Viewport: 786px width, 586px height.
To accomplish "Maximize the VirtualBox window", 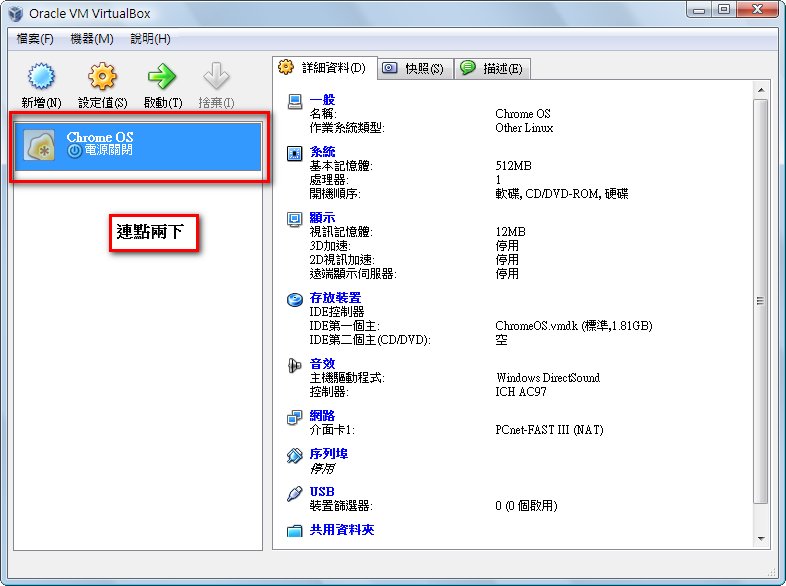I will pos(724,9).
